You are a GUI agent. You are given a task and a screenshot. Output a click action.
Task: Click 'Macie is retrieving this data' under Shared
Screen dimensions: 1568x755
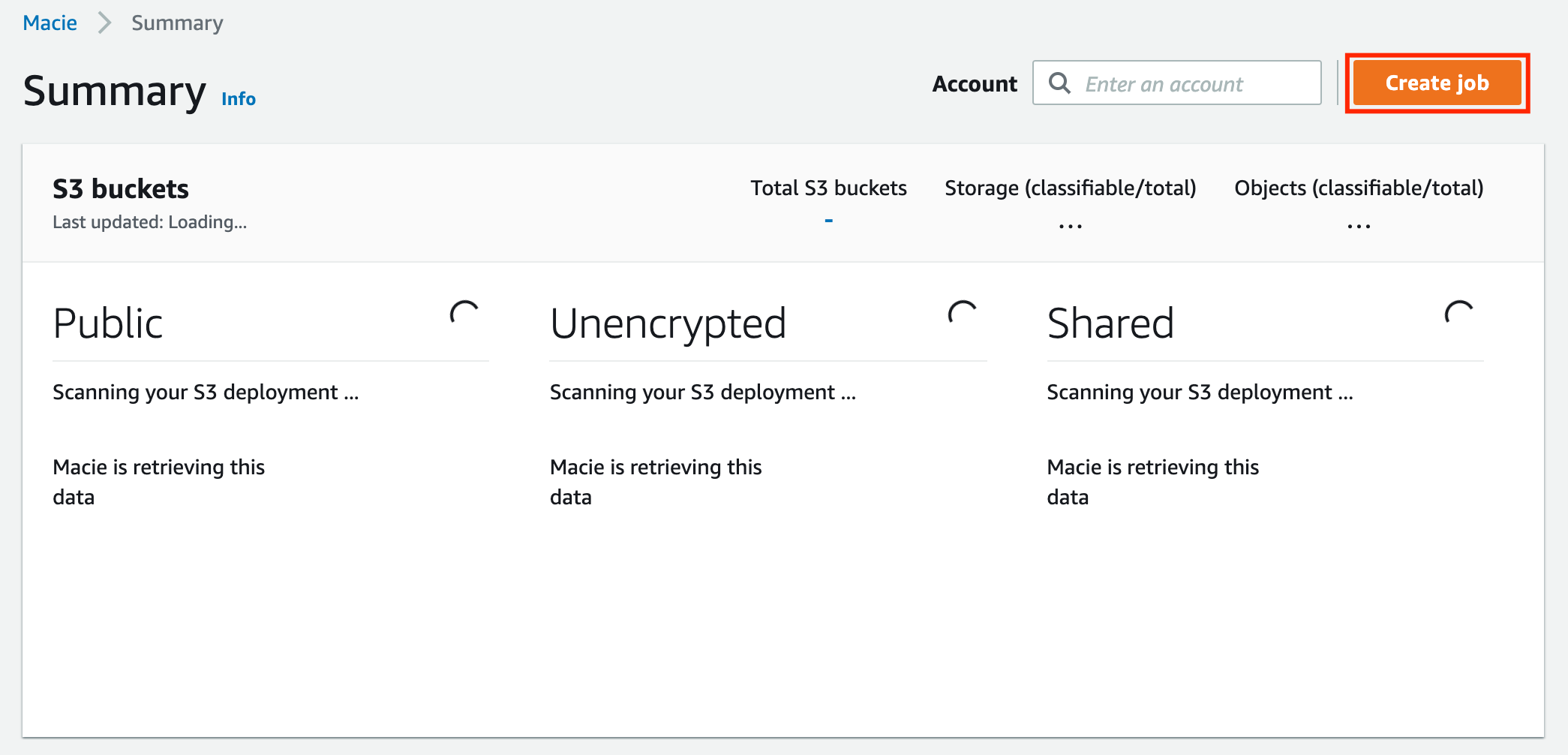pyautogui.click(x=1152, y=482)
